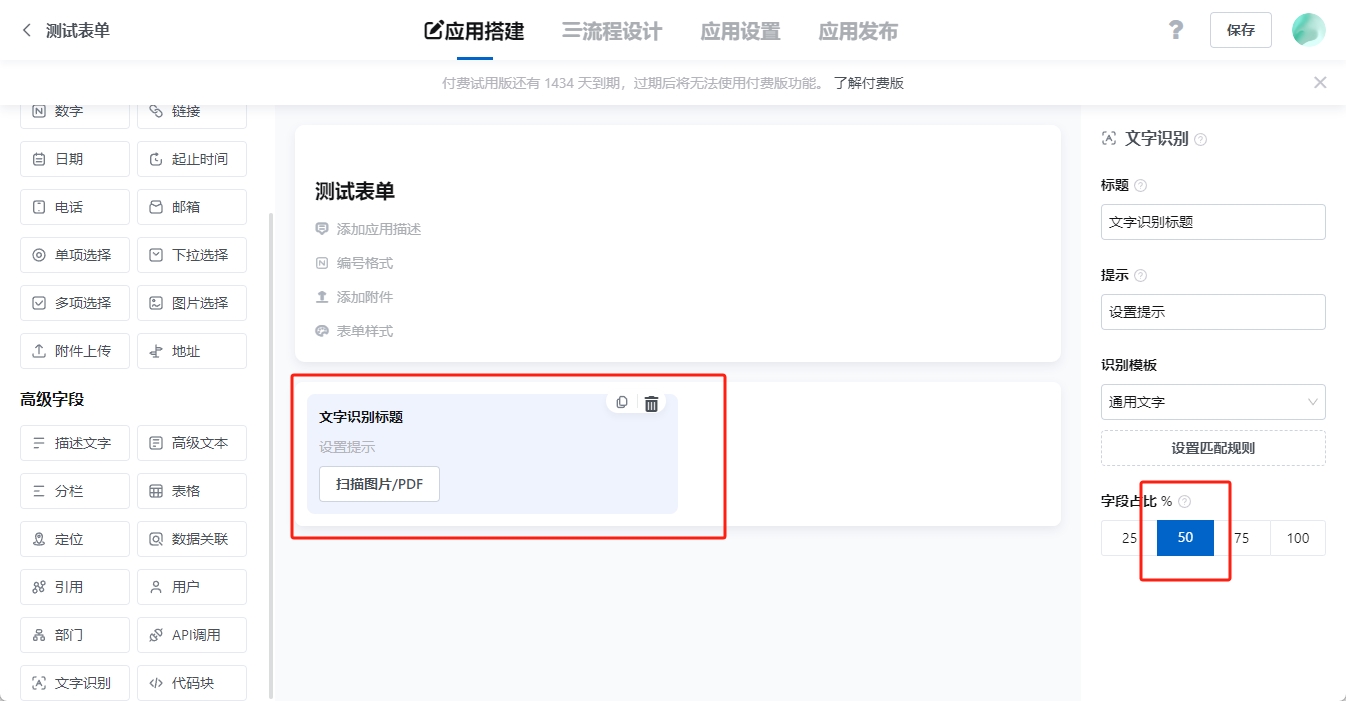The width and height of the screenshot is (1346, 701).
Task: Click the help icon next to 标题
Action: click(x=1141, y=185)
